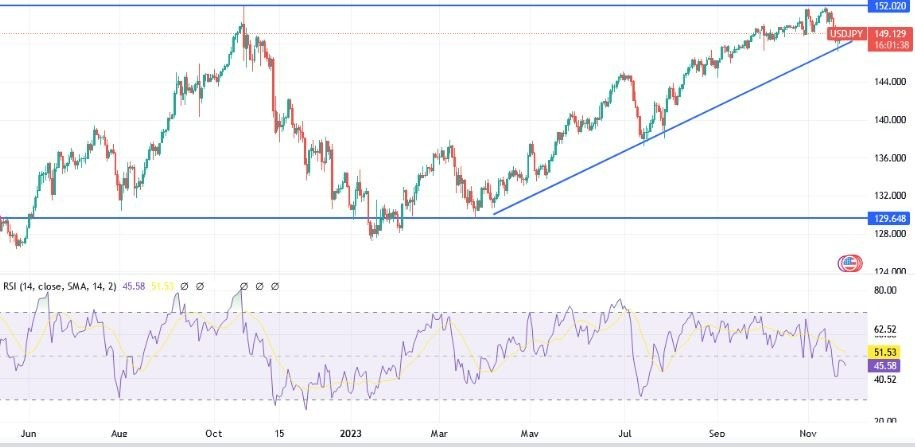Click the Nov label on time axis
Screen dimensions: 915x447
pyautogui.click(x=807, y=434)
